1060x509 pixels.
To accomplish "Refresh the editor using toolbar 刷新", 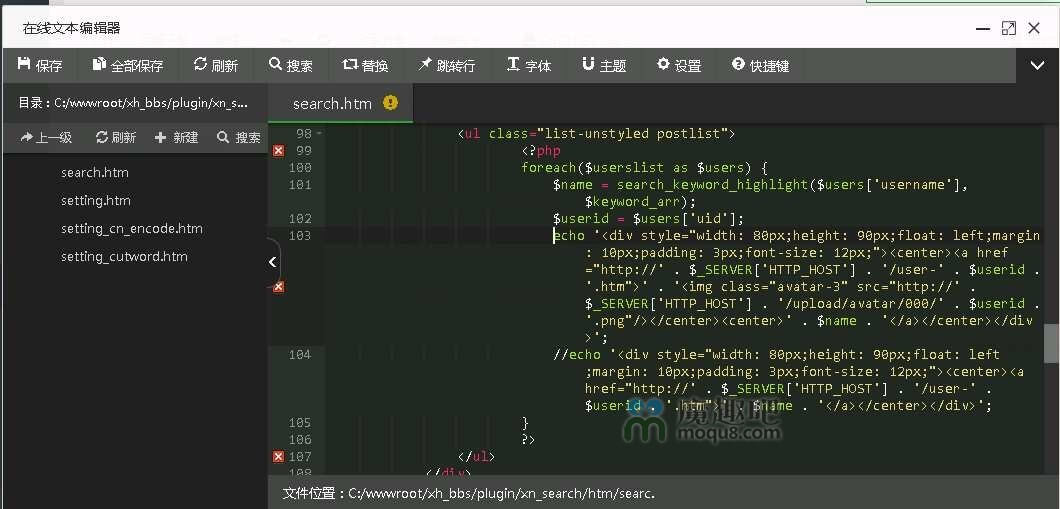I will pos(216,66).
